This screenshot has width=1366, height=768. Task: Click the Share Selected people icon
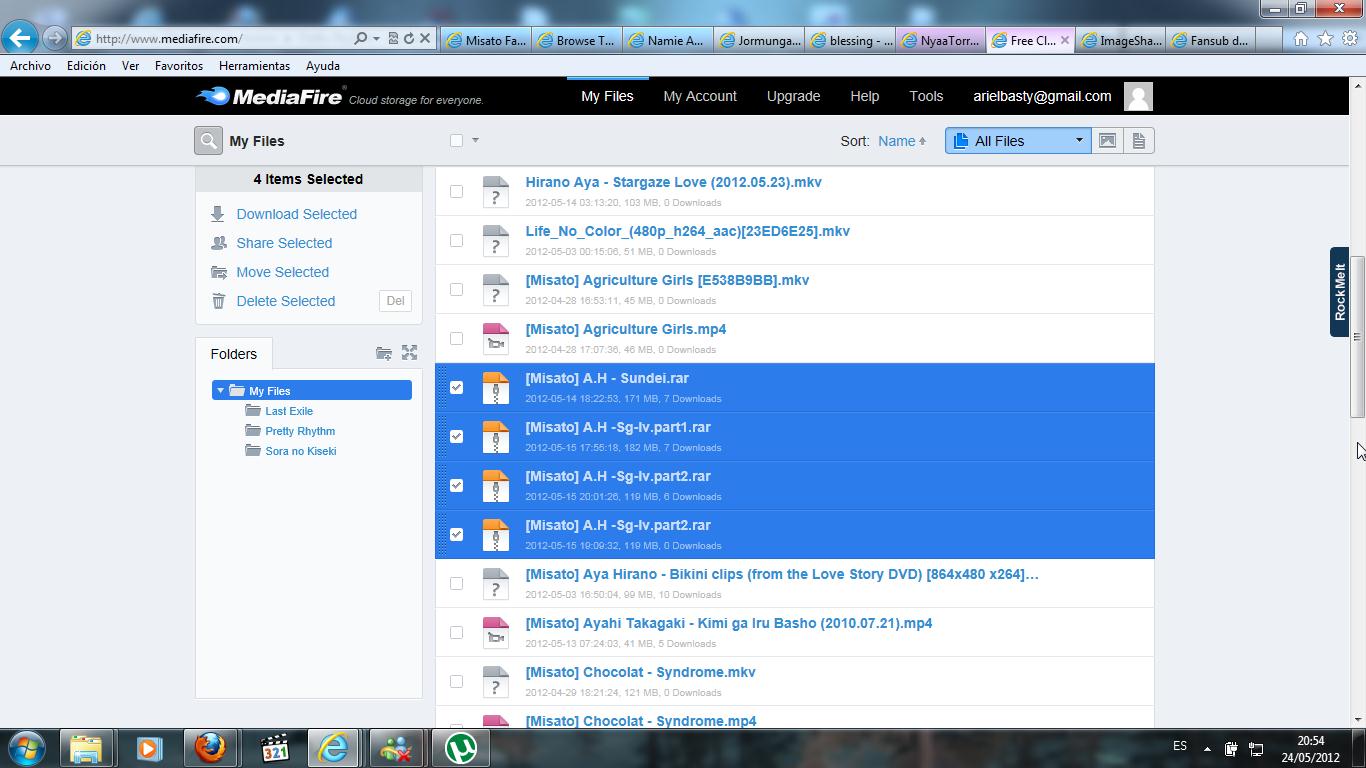pyautogui.click(x=219, y=243)
